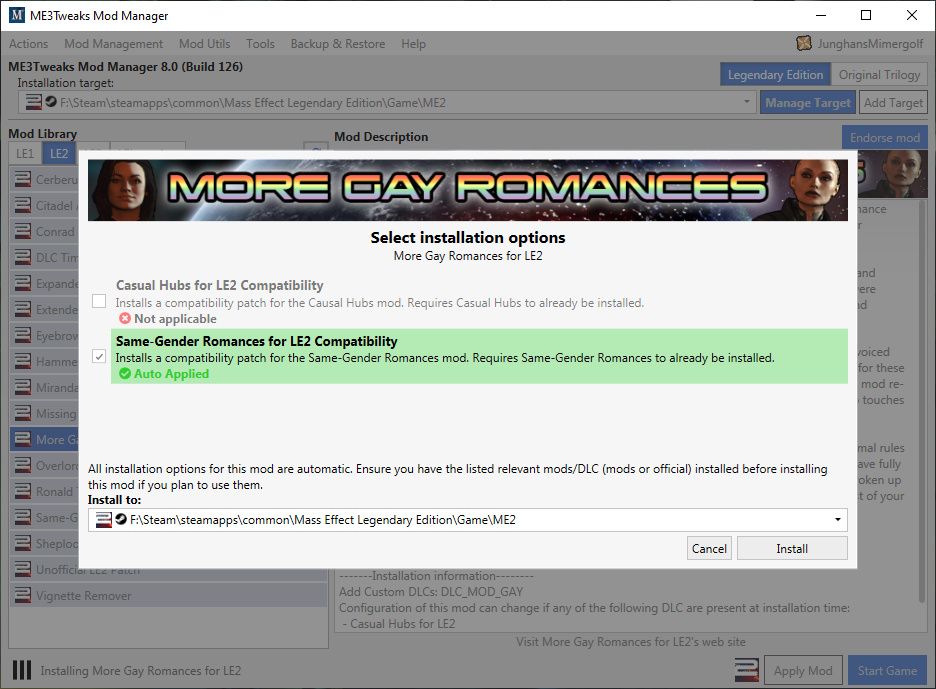Click the game logo icon left of Apply Mod
Image resolution: width=936 pixels, height=689 pixels.
(747, 670)
